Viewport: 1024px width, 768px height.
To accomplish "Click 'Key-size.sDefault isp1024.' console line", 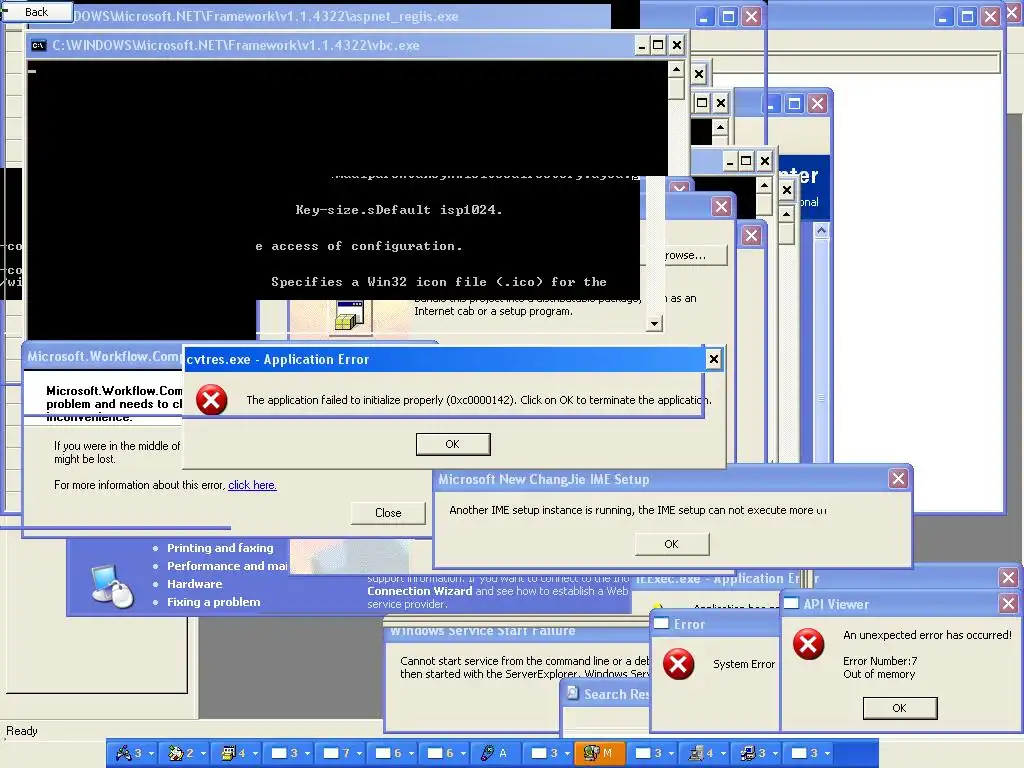I will [x=399, y=210].
